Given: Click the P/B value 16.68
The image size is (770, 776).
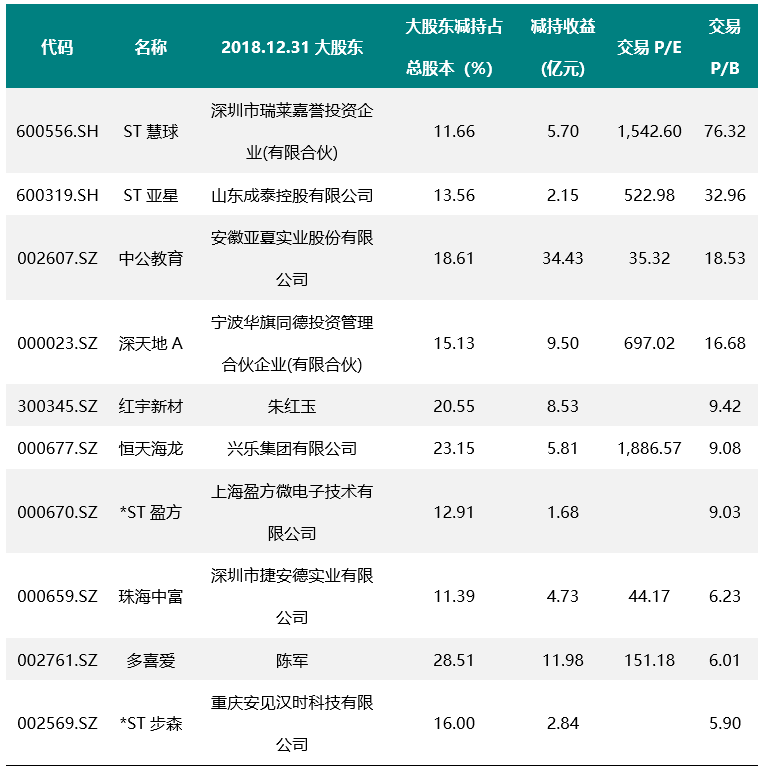Looking at the screenshot, I should coord(725,343).
